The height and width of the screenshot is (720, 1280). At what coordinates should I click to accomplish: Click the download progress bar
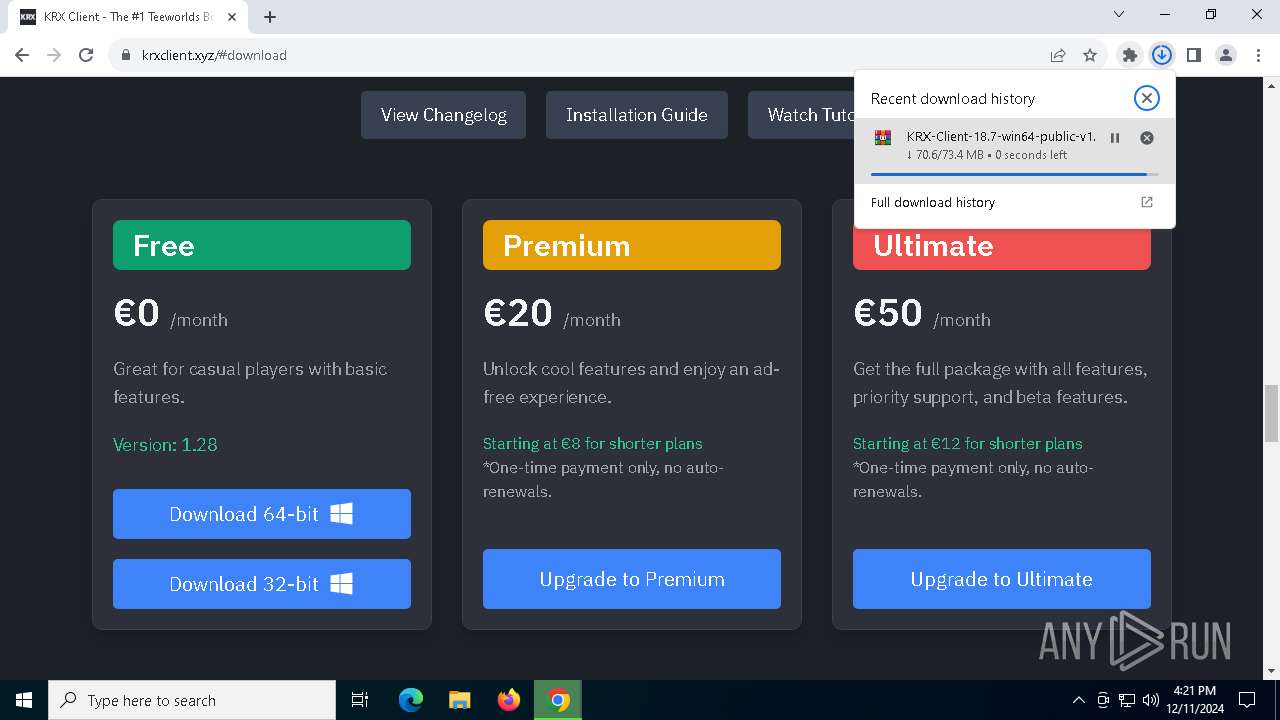(1014, 174)
